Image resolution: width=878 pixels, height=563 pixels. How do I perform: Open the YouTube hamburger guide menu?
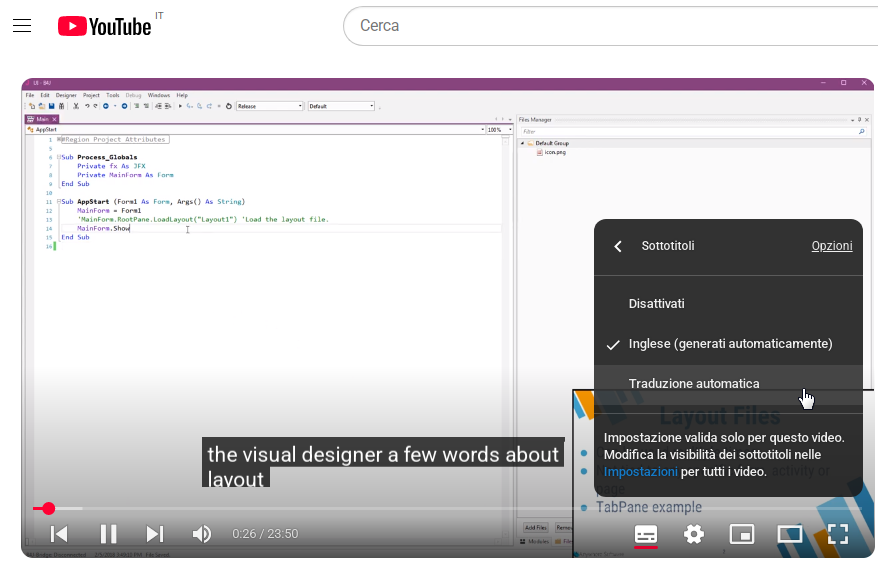[x=22, y=26]
